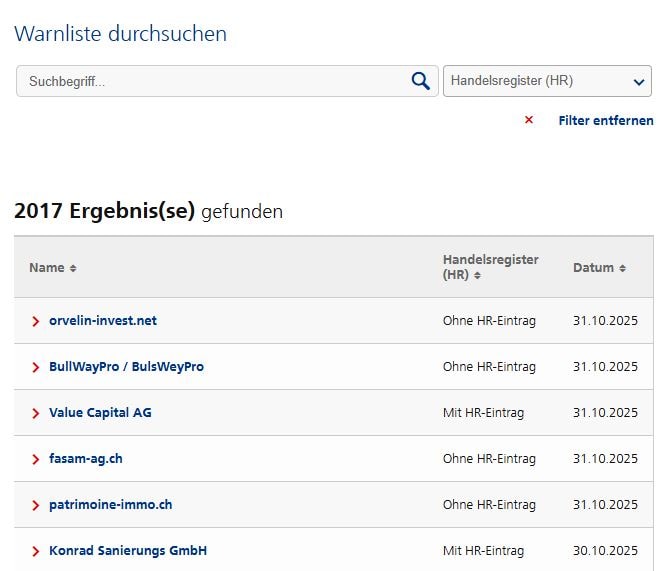The image size is (662, 571).
Task: Open the Konrad Sanierungs GmbH entry link
Action: coord(128,551)
